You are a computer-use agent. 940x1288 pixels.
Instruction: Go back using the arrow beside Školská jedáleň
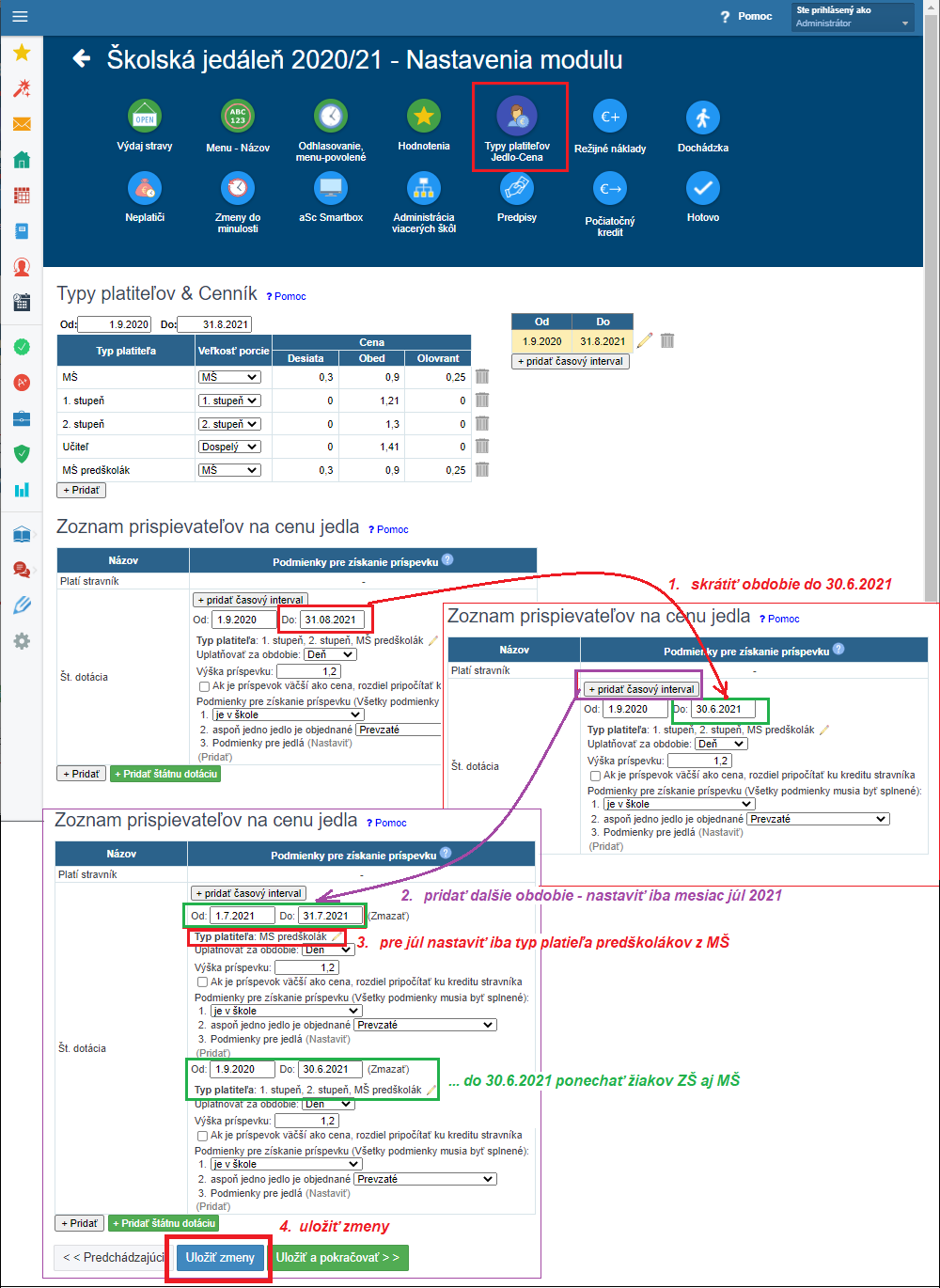coord(82,59)
